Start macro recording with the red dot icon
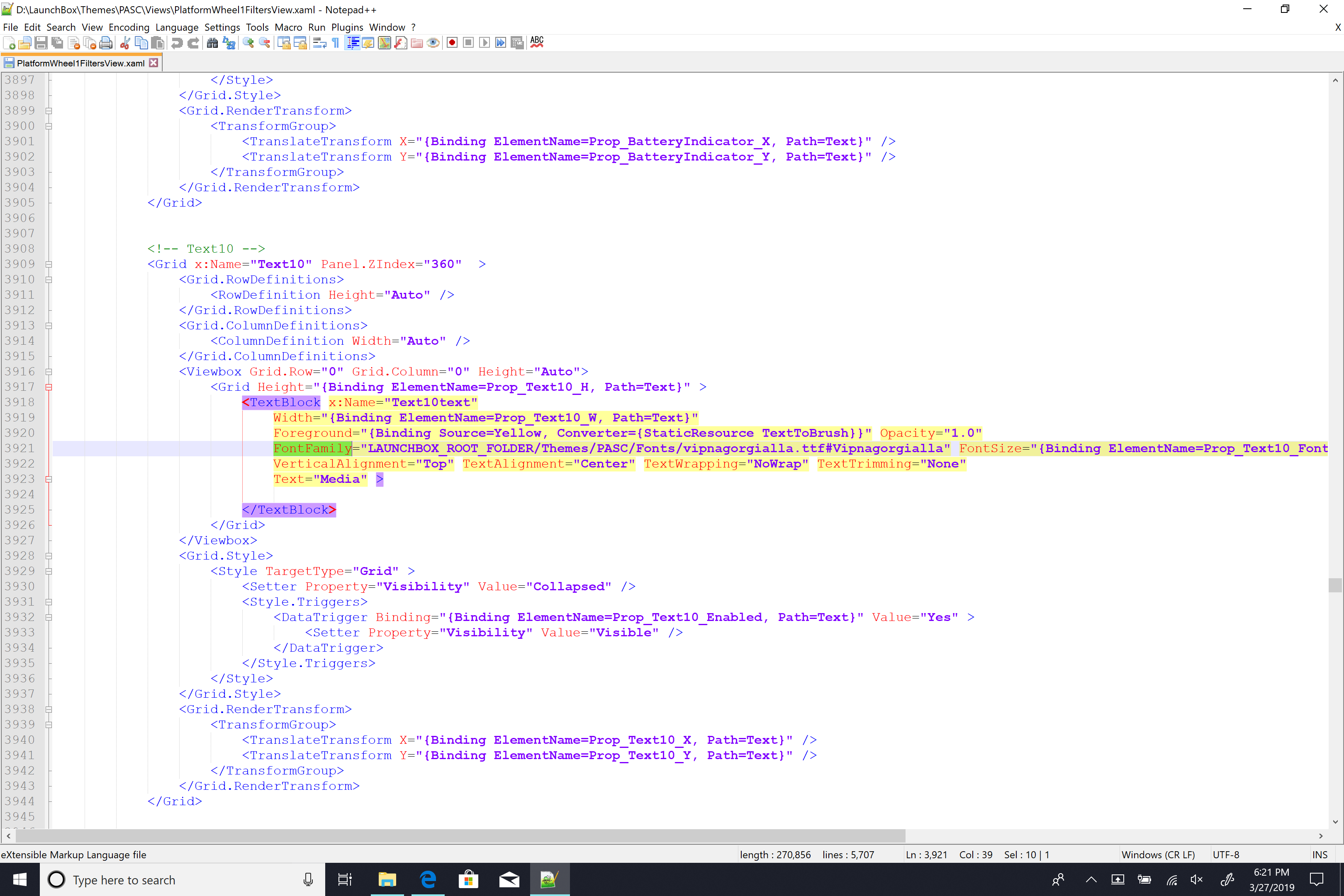 tap(452, 43)
